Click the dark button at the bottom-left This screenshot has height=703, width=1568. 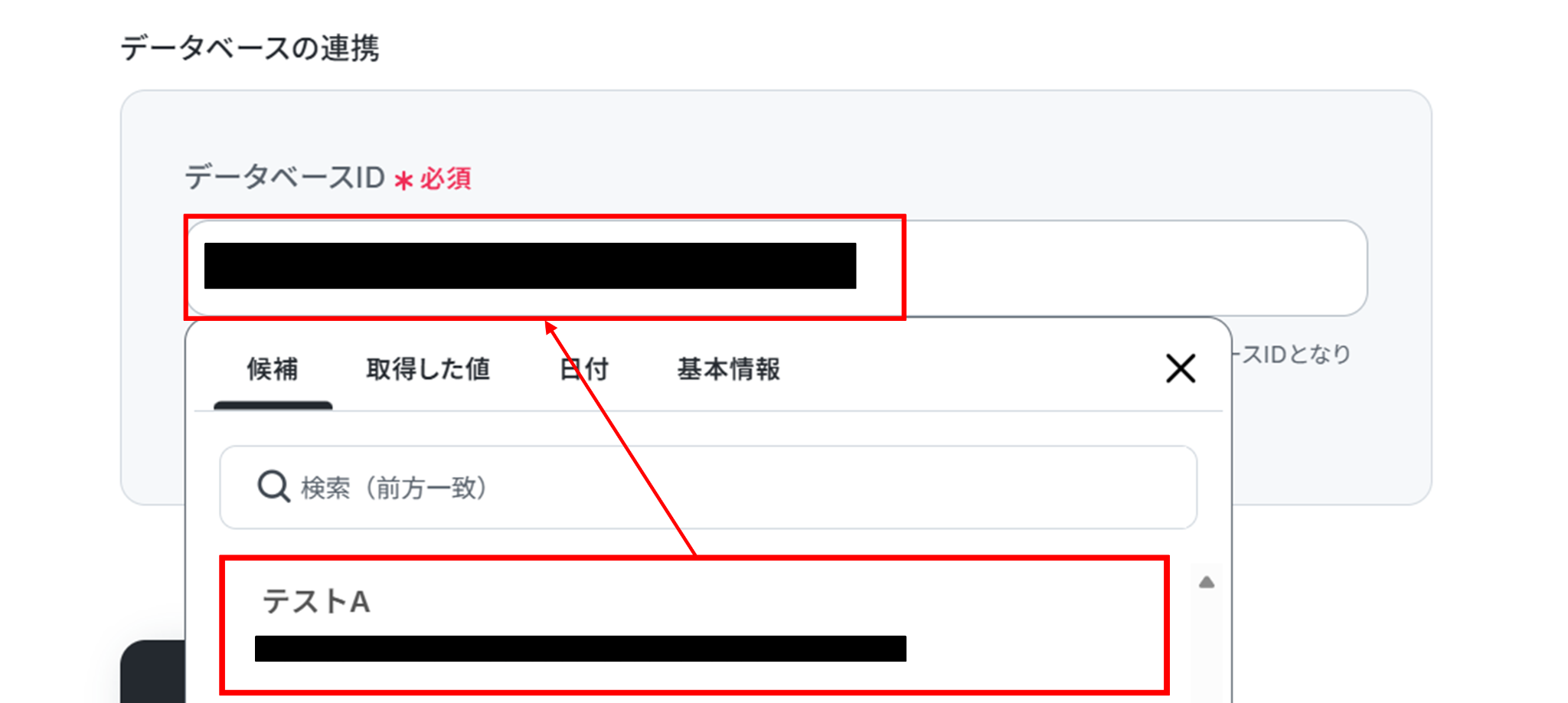click(x=153, y=672)
